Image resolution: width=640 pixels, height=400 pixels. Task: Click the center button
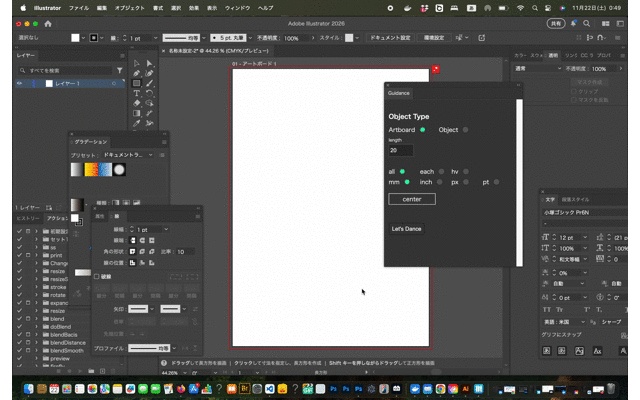pyautogui.click(x=412, y=199)
